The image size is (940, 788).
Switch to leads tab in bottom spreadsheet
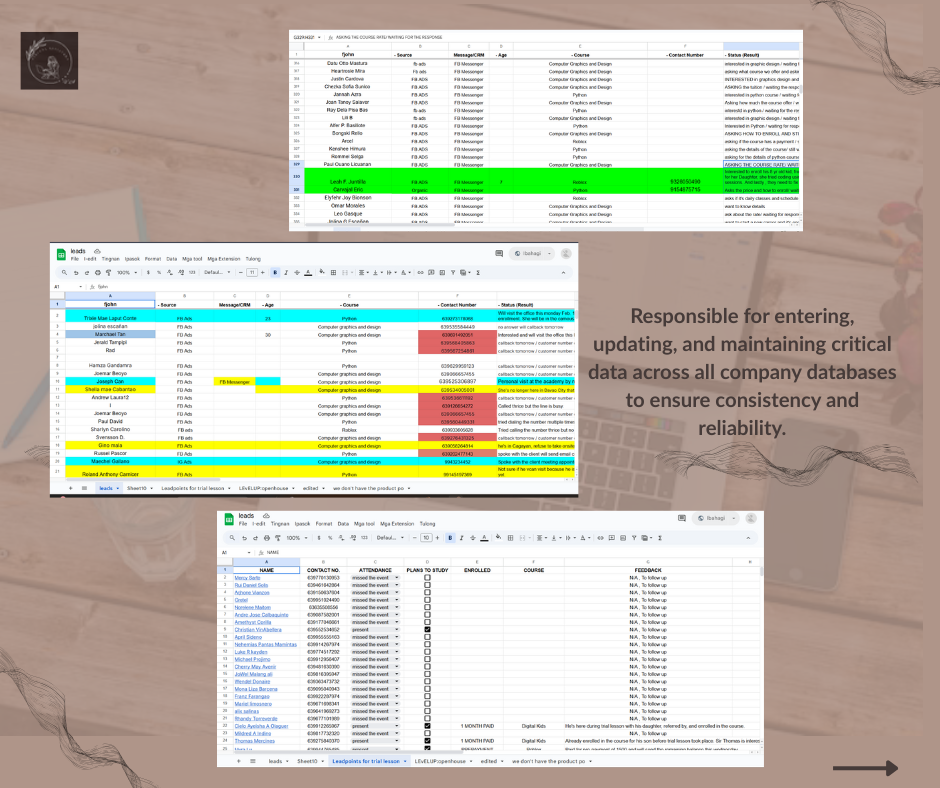point(275,761)
